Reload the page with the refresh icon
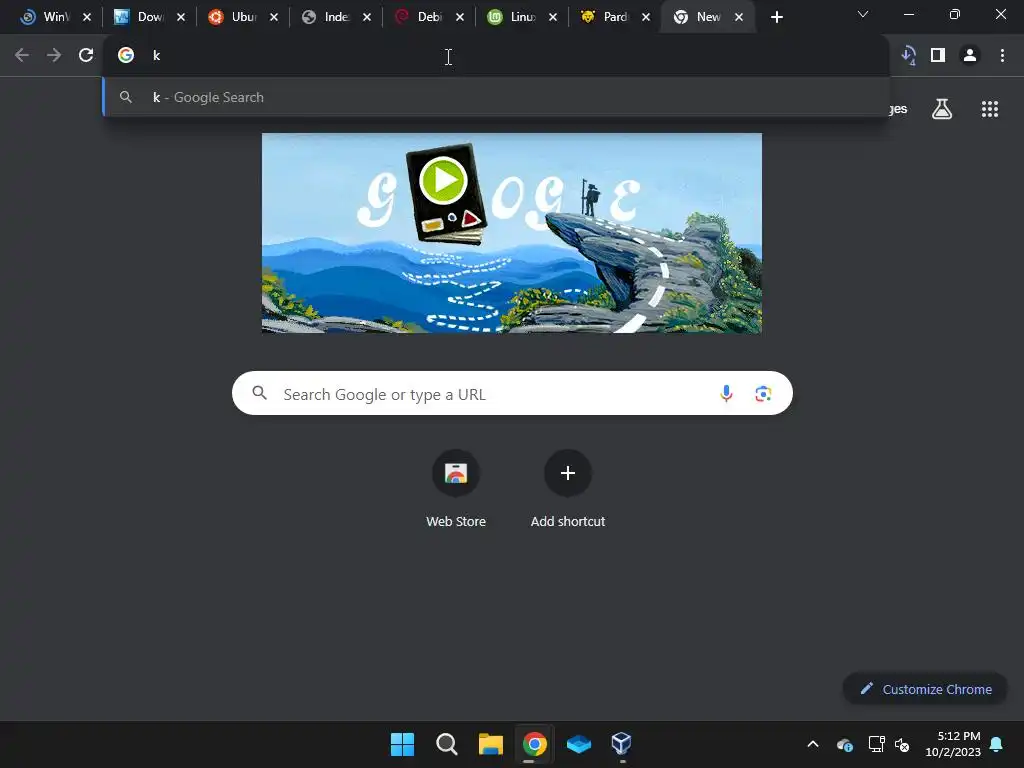 click(x=86, y=56)
